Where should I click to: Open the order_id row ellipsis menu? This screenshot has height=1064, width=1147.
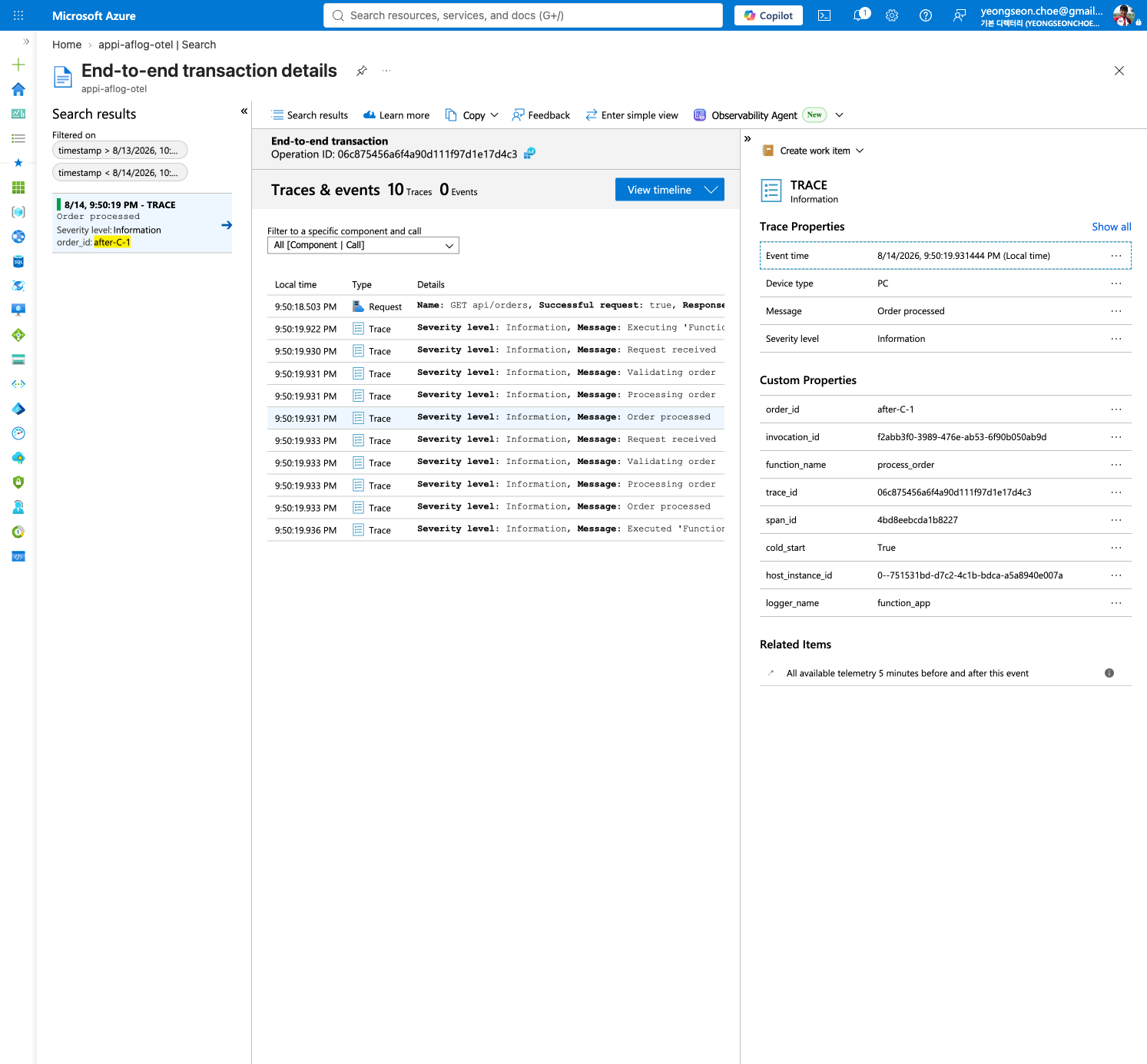1116,409
